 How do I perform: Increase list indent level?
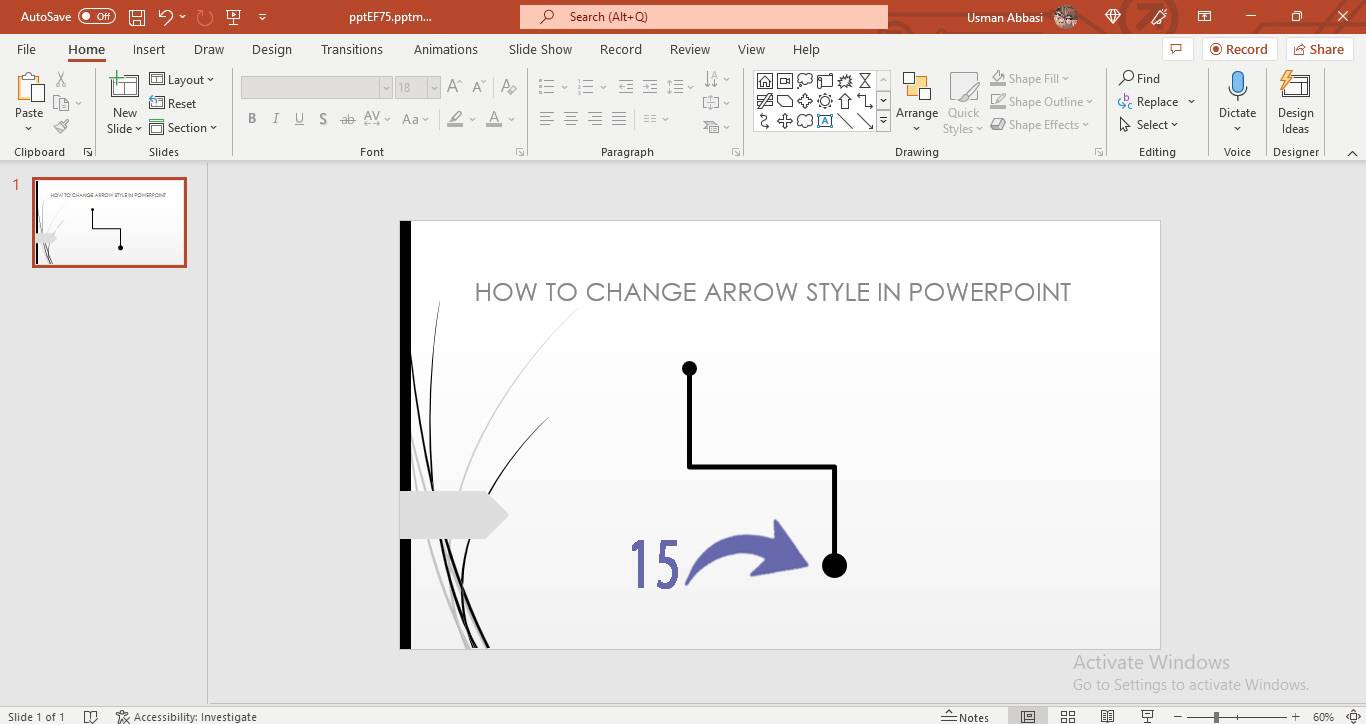[650, 87]
